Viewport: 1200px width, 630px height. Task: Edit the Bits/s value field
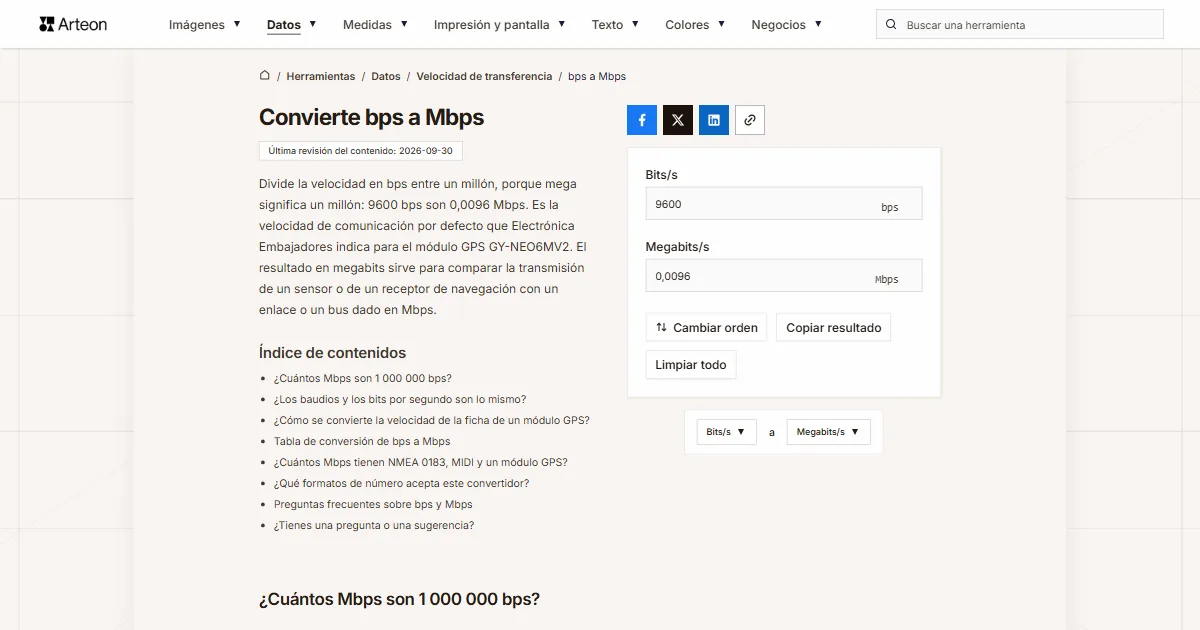pyautogui.click(x=784, y=204)
